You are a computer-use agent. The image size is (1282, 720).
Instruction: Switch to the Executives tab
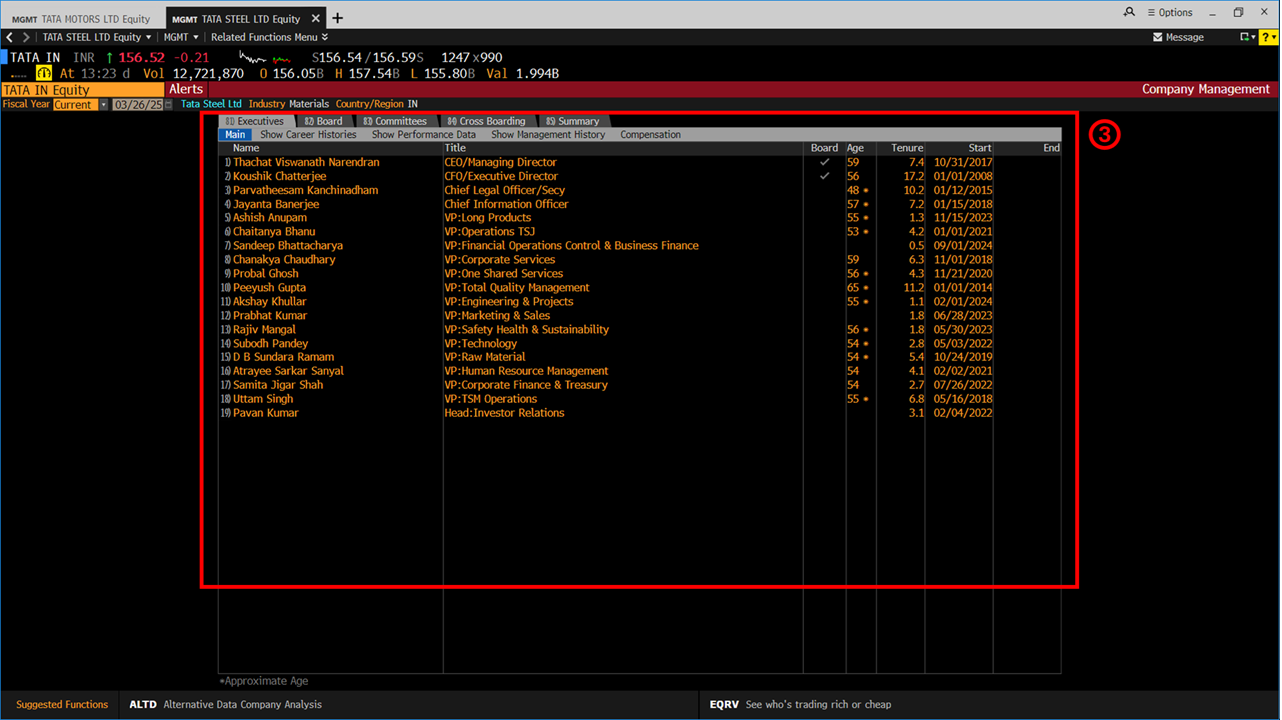(x=256, y=121)
